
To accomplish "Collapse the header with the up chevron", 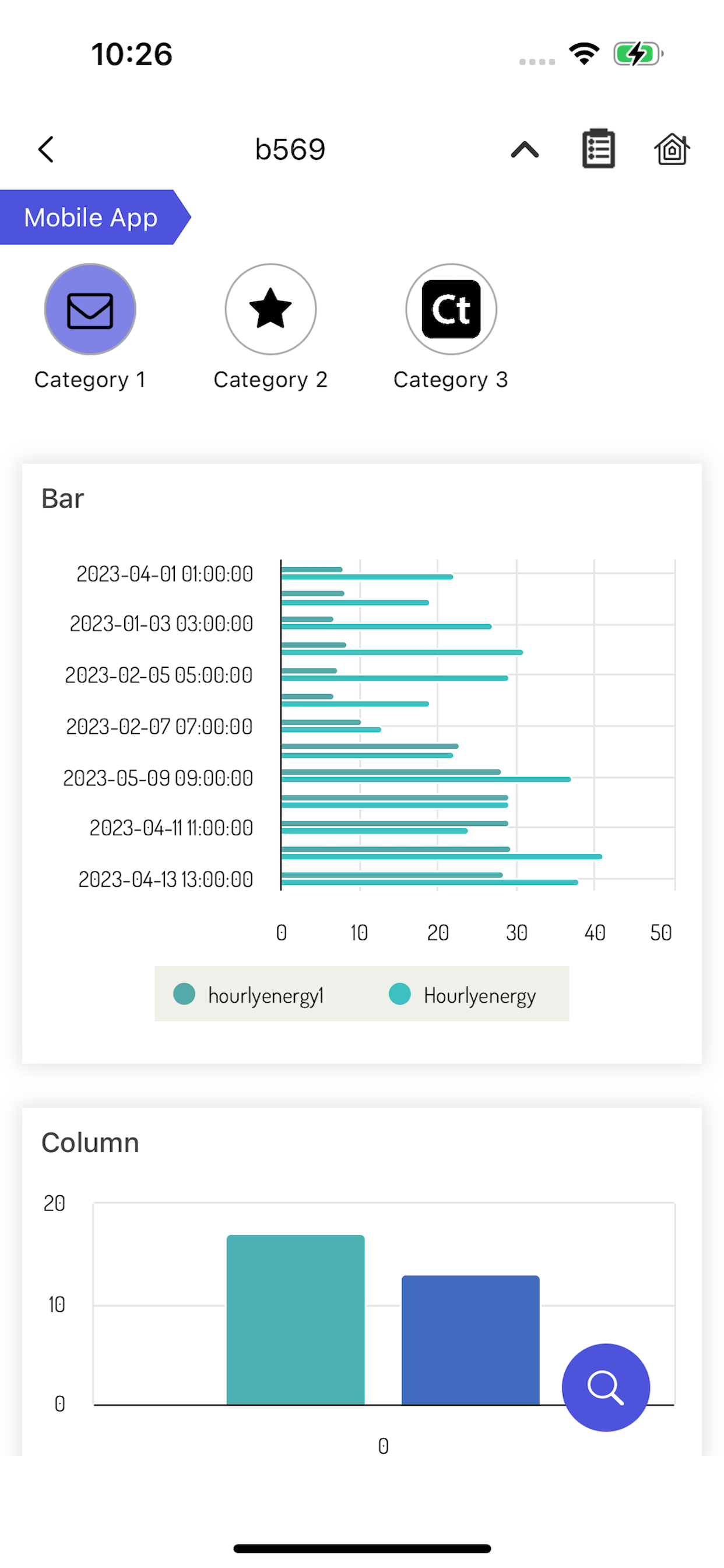I will click(525, 149).
